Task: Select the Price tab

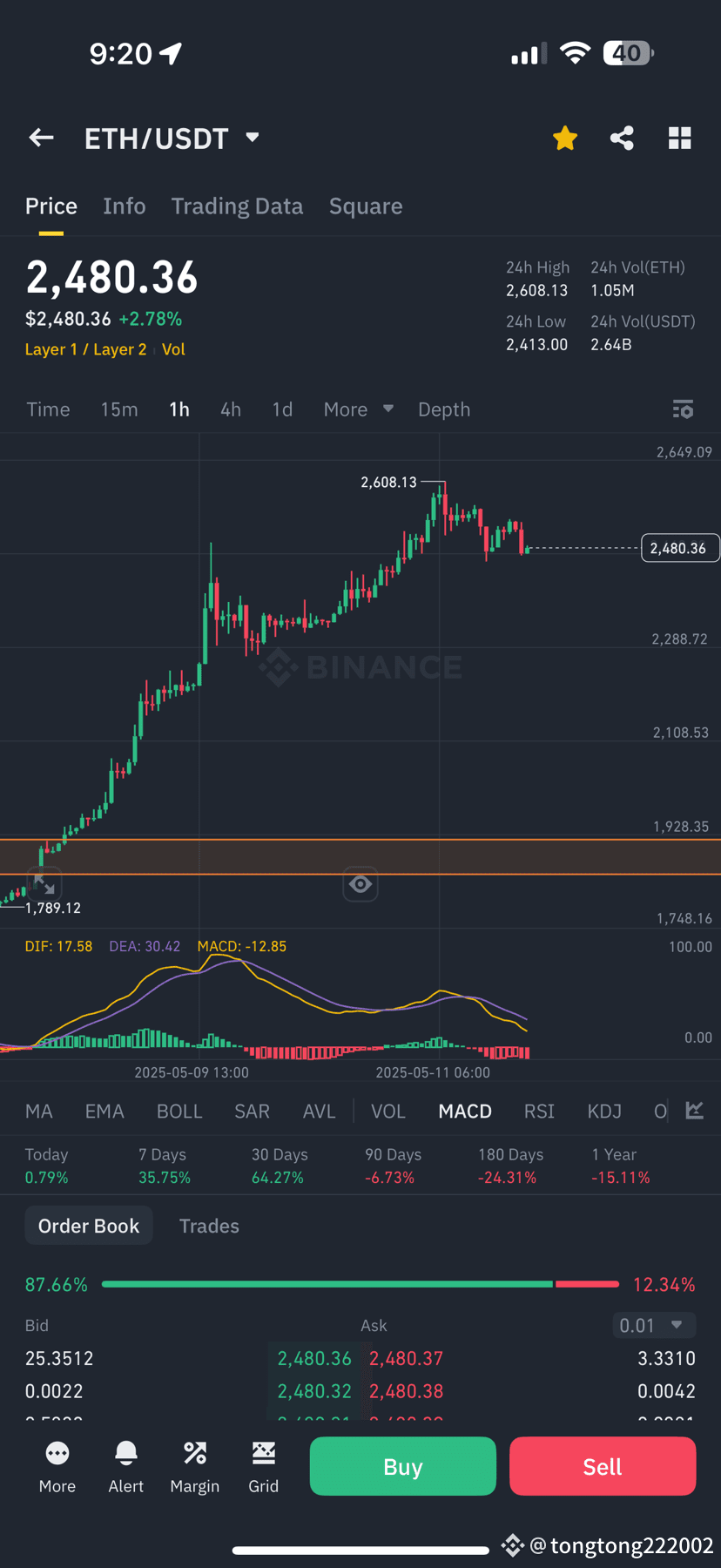Action: click(x=51, y=206)
